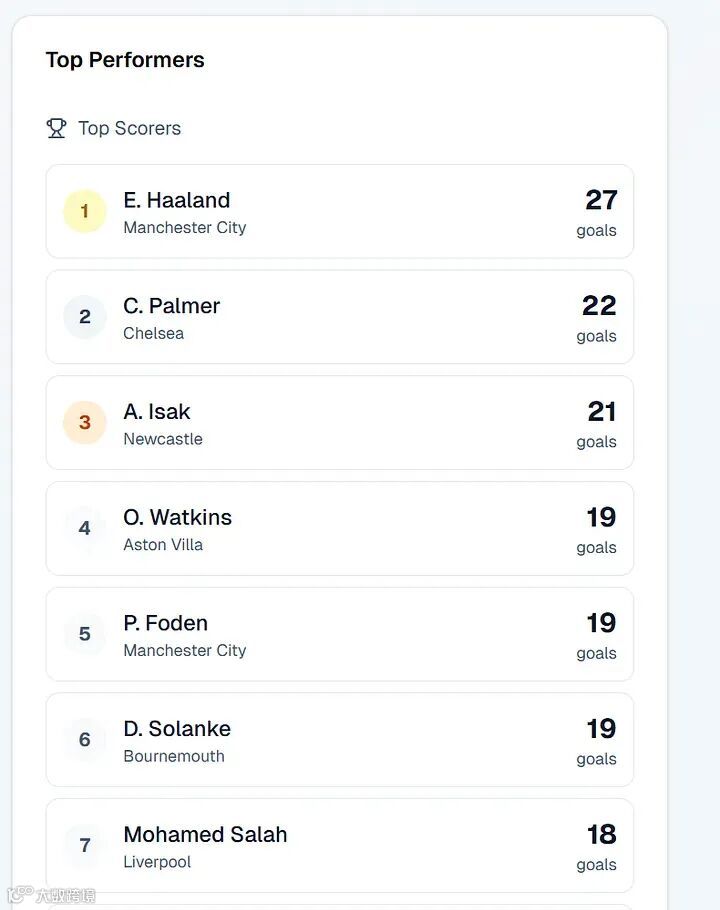
Task: Click the Top Scorers heading
Action: point(129,128)
